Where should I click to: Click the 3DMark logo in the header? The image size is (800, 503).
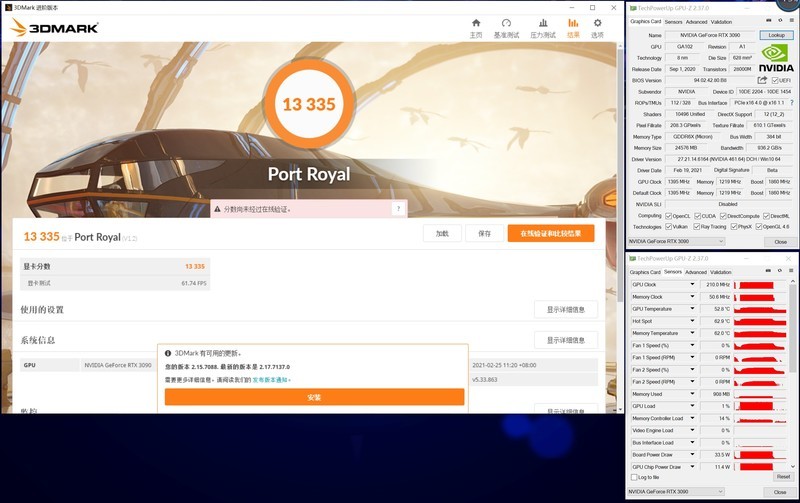pyautogui.click(x=54, y=28)
